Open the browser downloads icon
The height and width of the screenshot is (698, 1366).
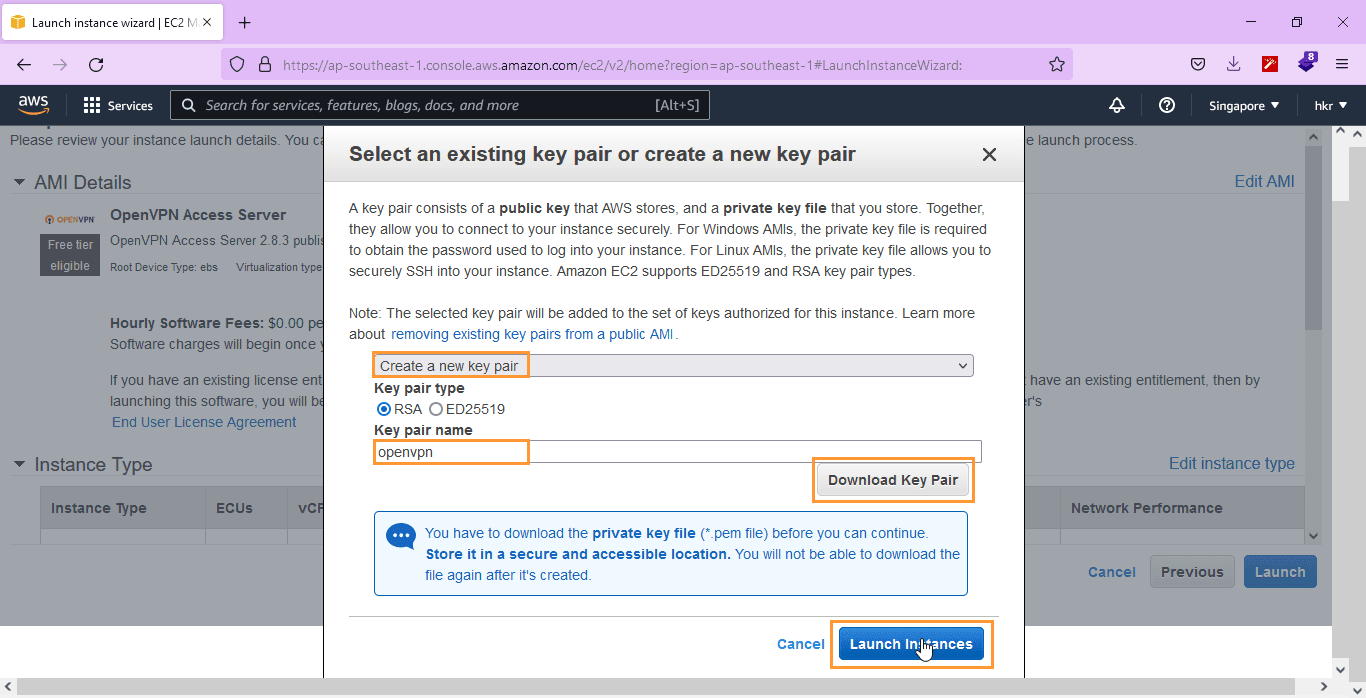[x=1234, y=64]
